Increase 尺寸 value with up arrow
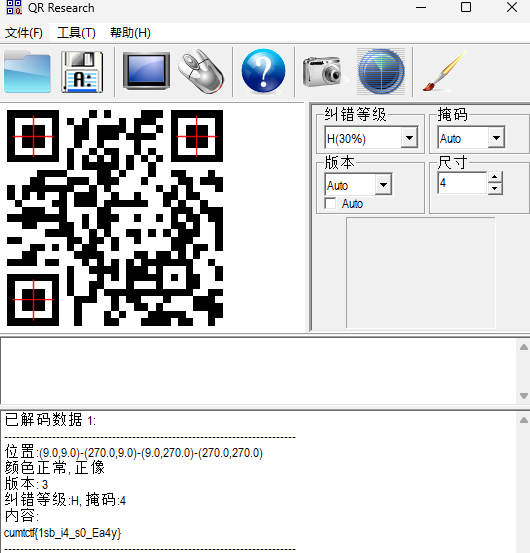The image size is (530, 553). pos(495,177)
